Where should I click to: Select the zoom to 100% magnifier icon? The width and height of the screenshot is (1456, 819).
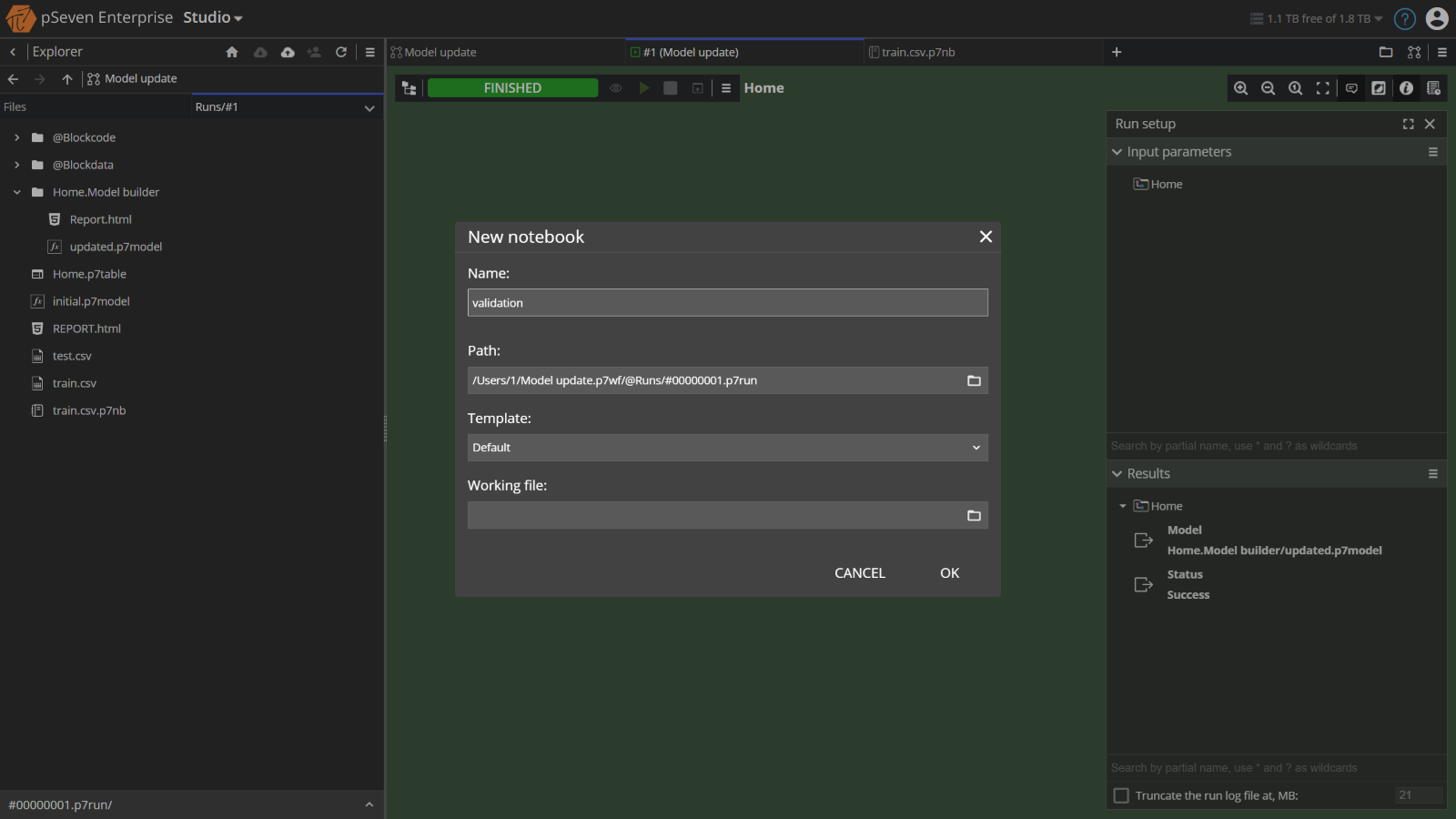tap(1295, 87)
